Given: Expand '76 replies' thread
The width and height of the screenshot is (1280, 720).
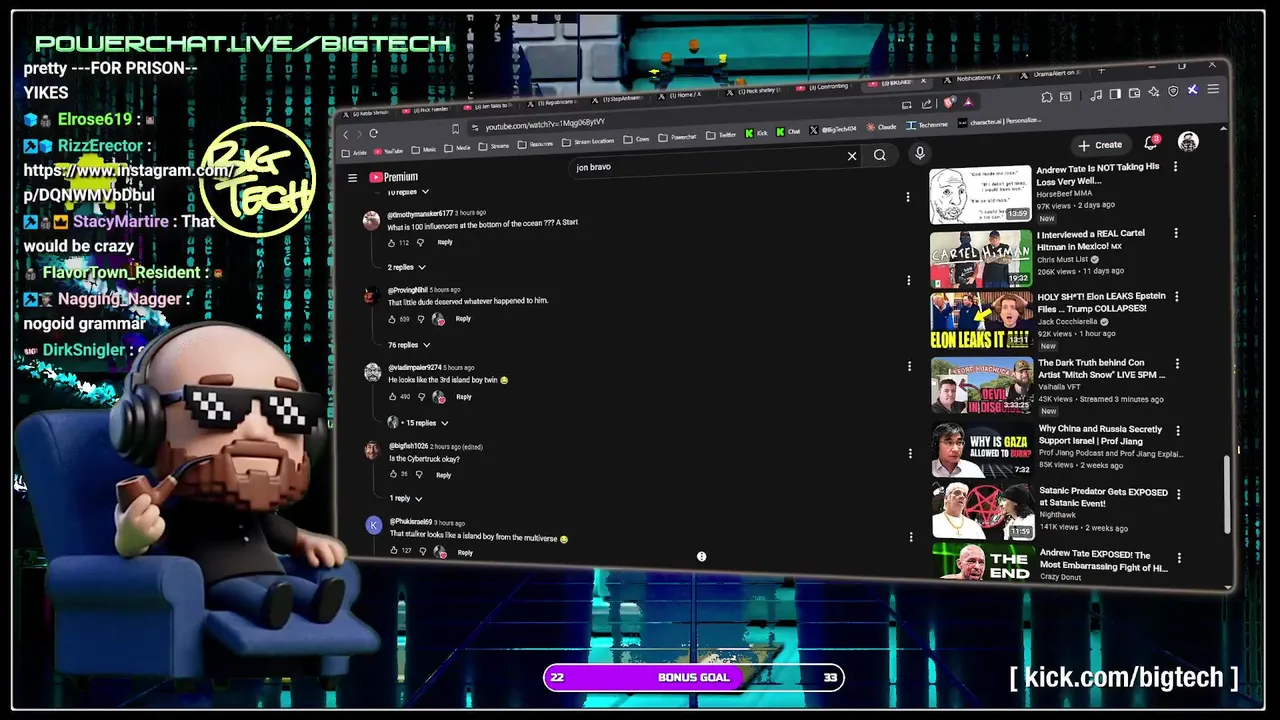Looking at the screenshot, I should 410,345.
